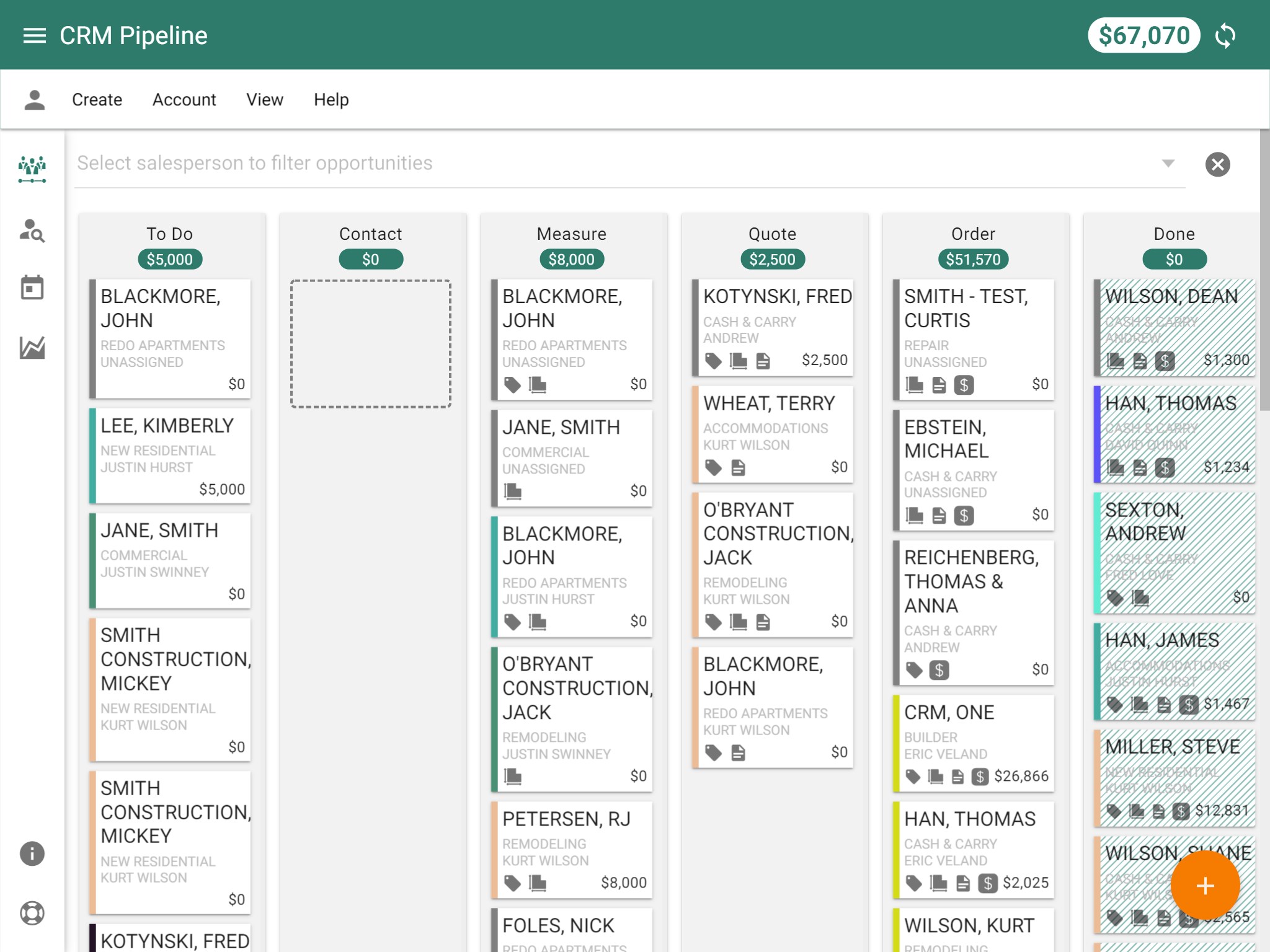The image size is (1270, 952).
Task: Expand the salesperson filter dropdown arrow
Action: click(1168, 164)
